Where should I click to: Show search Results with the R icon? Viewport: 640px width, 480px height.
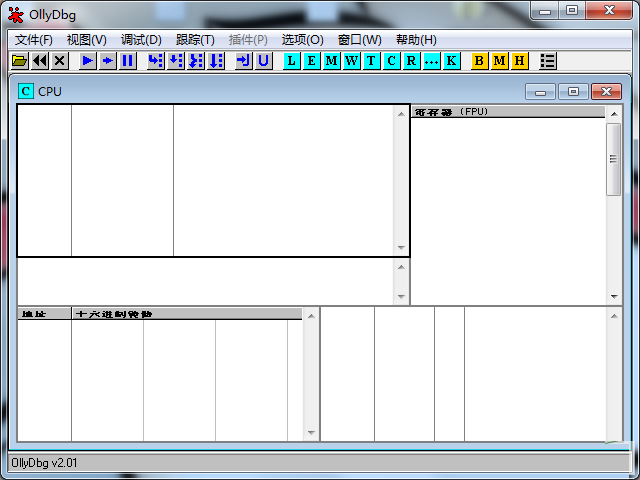(411, 61)
